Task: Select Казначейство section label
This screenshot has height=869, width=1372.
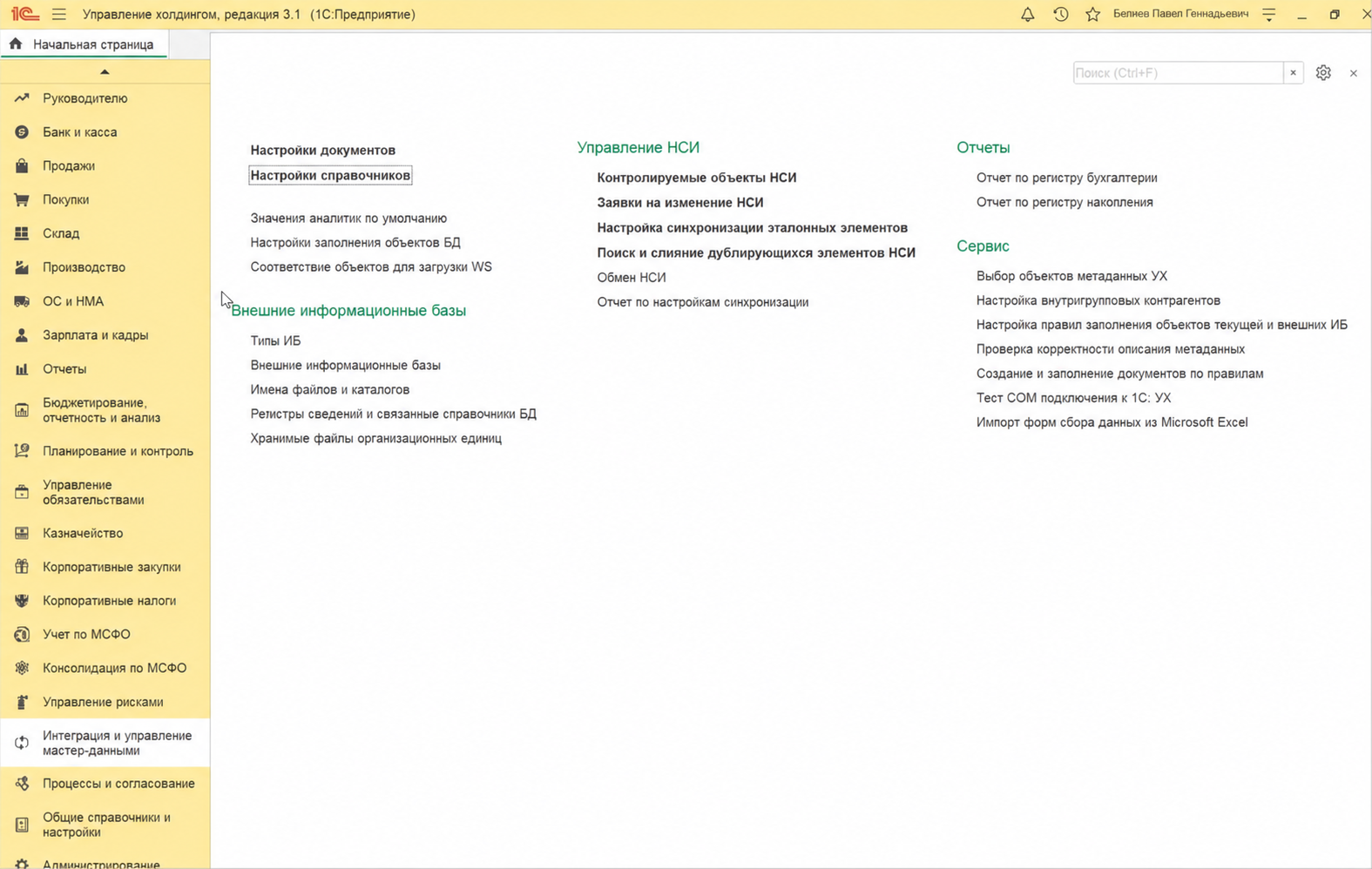Action: tap(83, 533)
